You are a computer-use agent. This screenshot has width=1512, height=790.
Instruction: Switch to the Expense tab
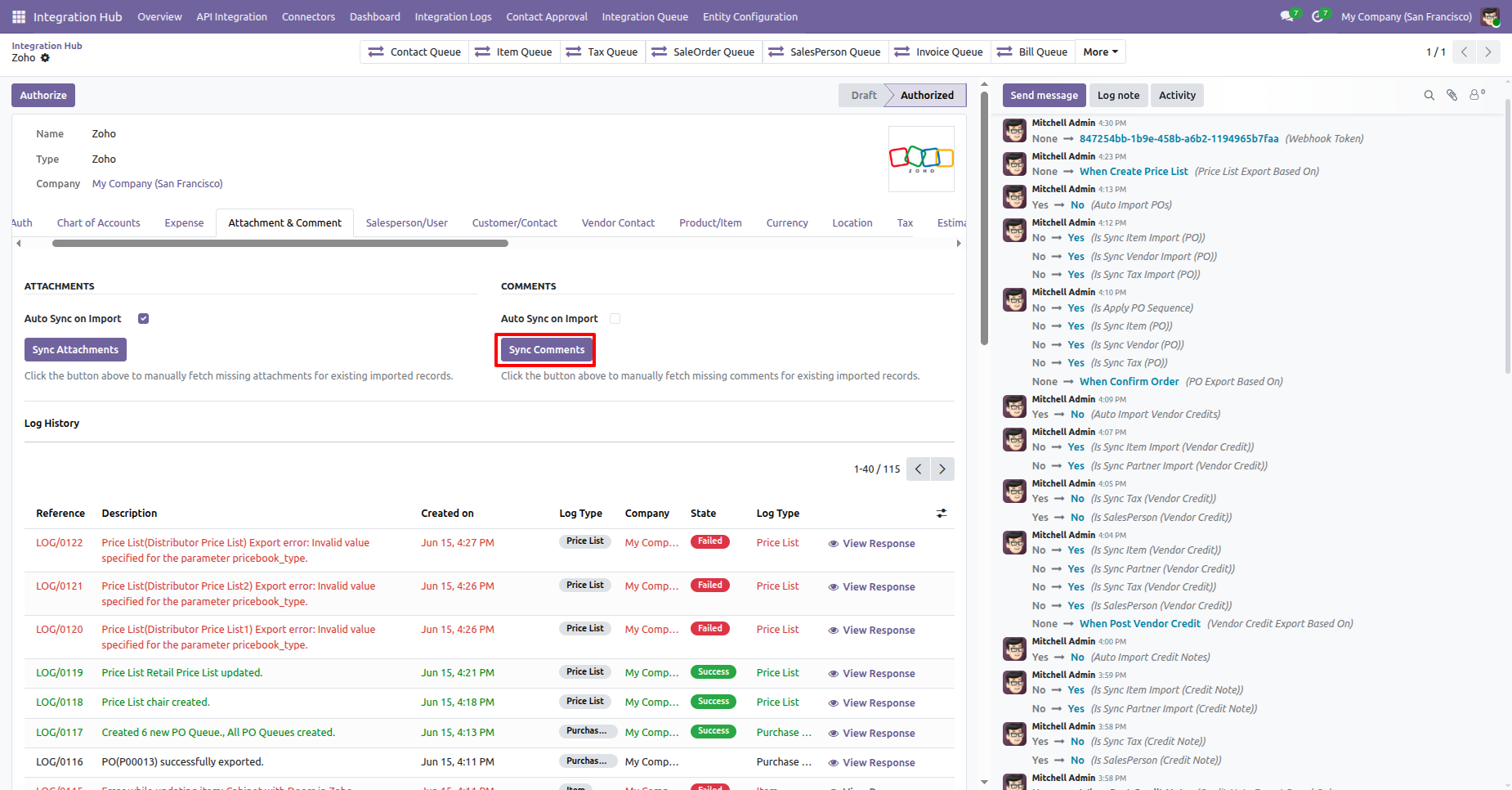(x=185, y=223)
